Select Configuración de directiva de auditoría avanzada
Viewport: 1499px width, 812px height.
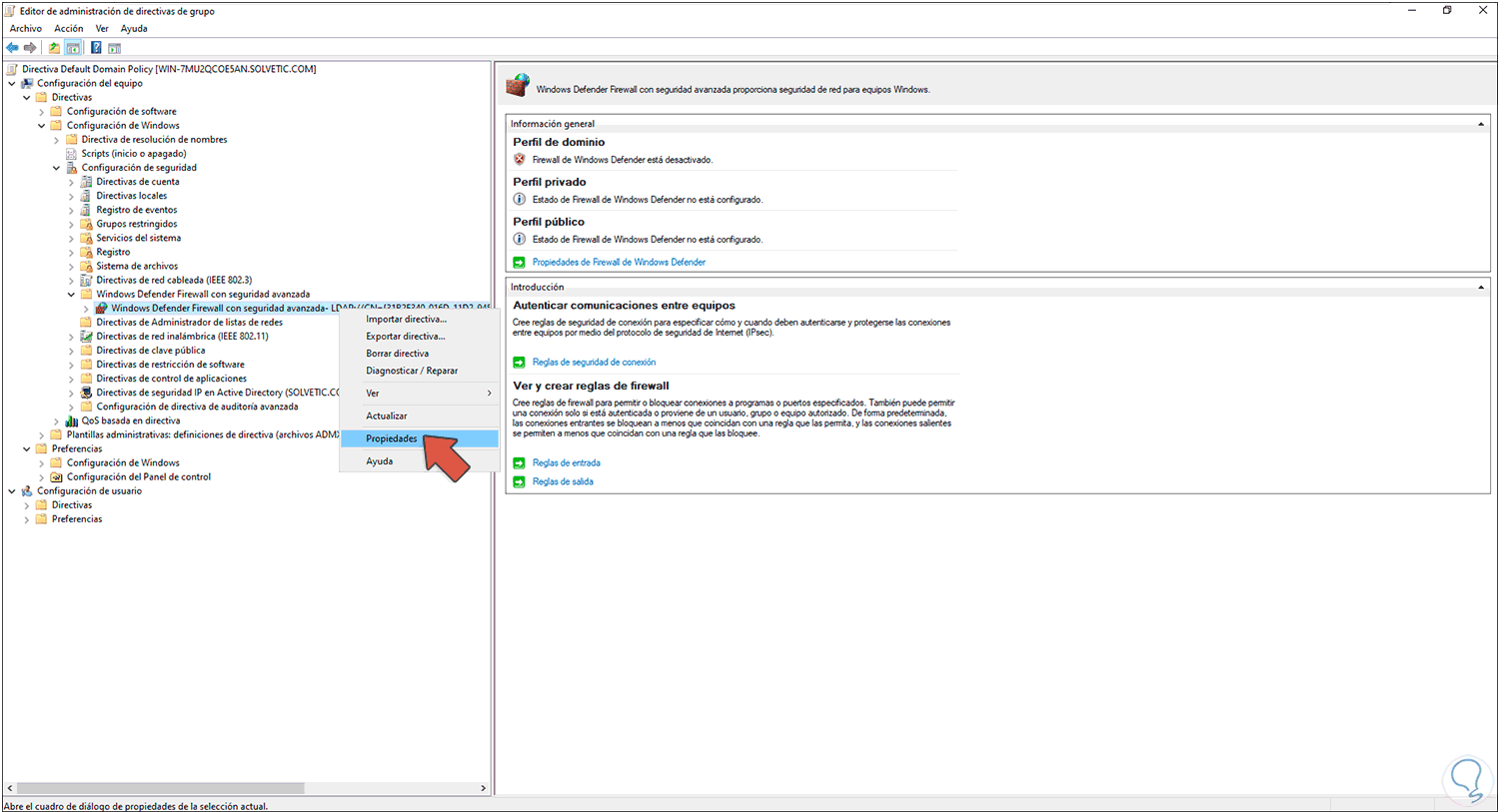coord(197,406)
